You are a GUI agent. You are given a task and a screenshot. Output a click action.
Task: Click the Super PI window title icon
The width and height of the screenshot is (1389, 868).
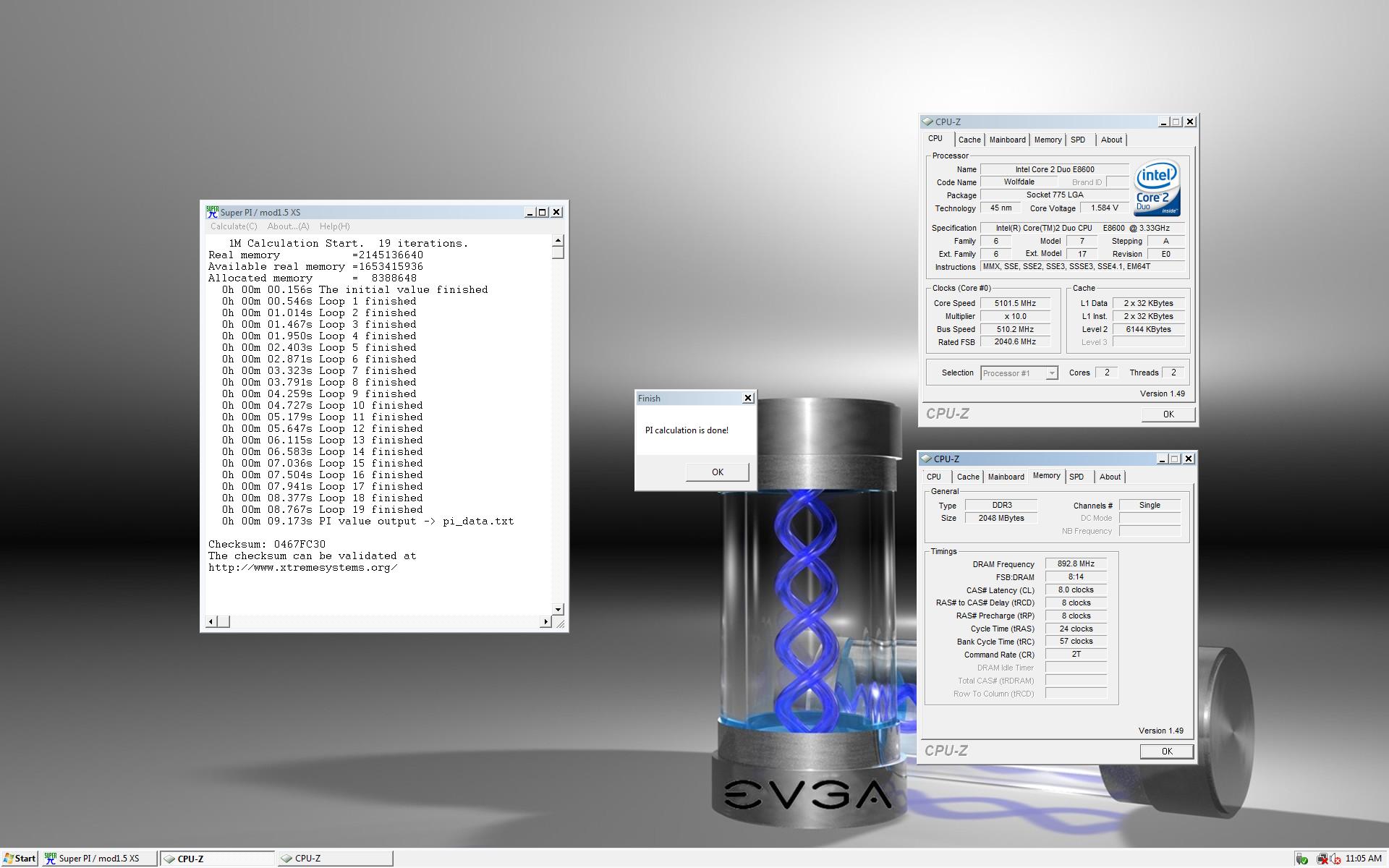tap(212, 212)
